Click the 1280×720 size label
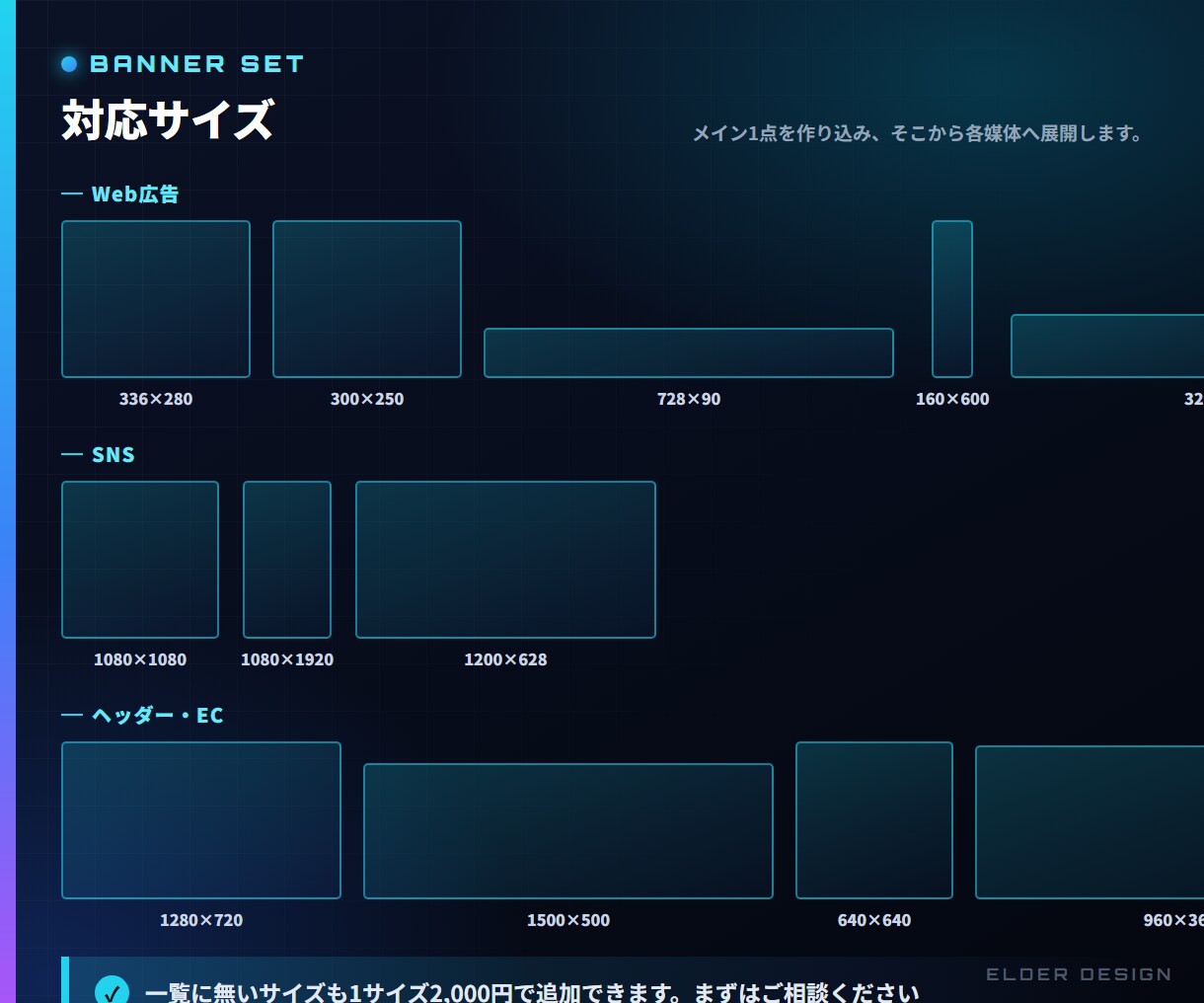The width and height of the screenshot is (1204, 1003). pyautogui.click(x=201, y=920)
